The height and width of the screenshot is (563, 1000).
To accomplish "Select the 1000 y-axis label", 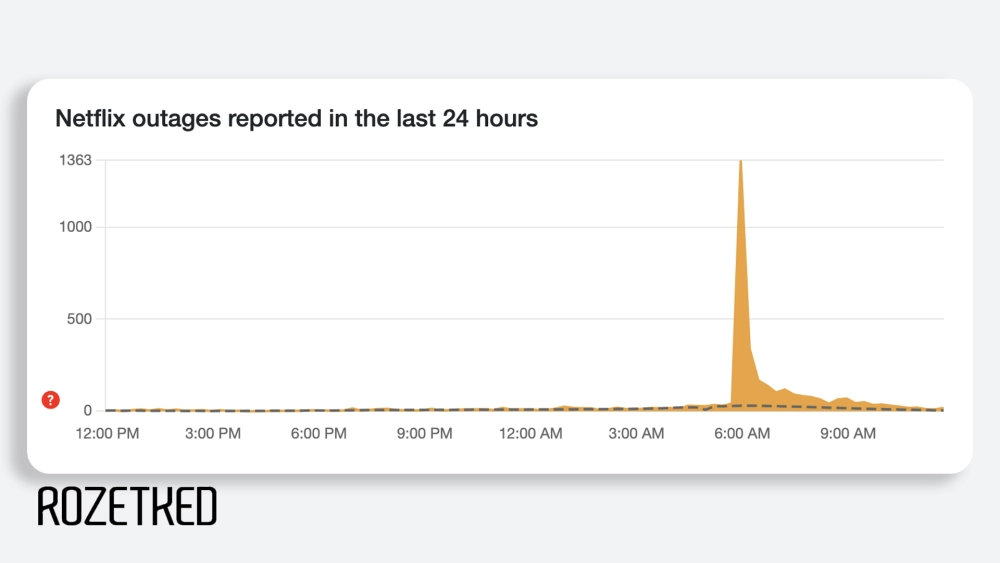I will pos(75,227).
